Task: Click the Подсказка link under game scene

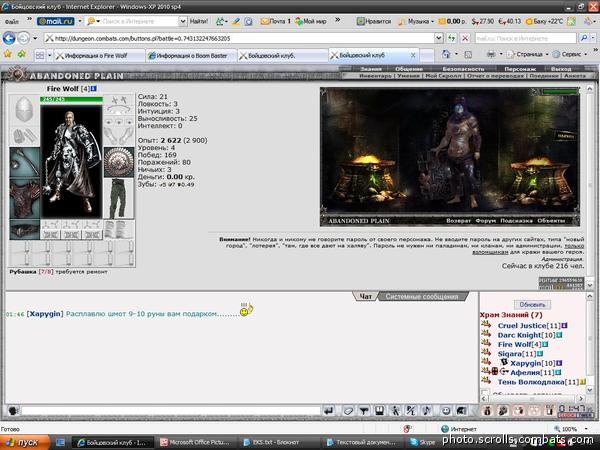Action: click(x=516, y=221)
